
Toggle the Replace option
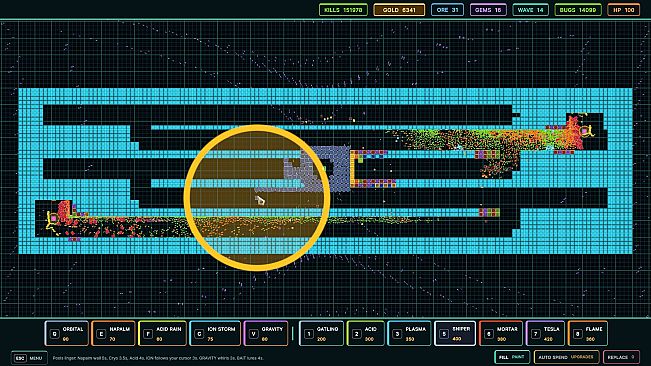click(621, 357)
